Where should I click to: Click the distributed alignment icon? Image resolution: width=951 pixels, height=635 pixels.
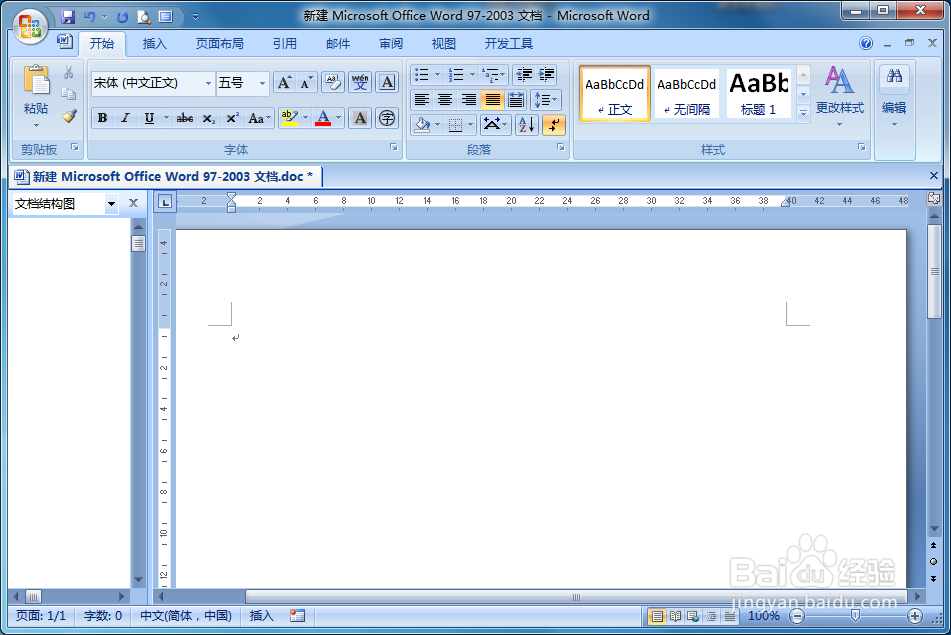point(516,99)
